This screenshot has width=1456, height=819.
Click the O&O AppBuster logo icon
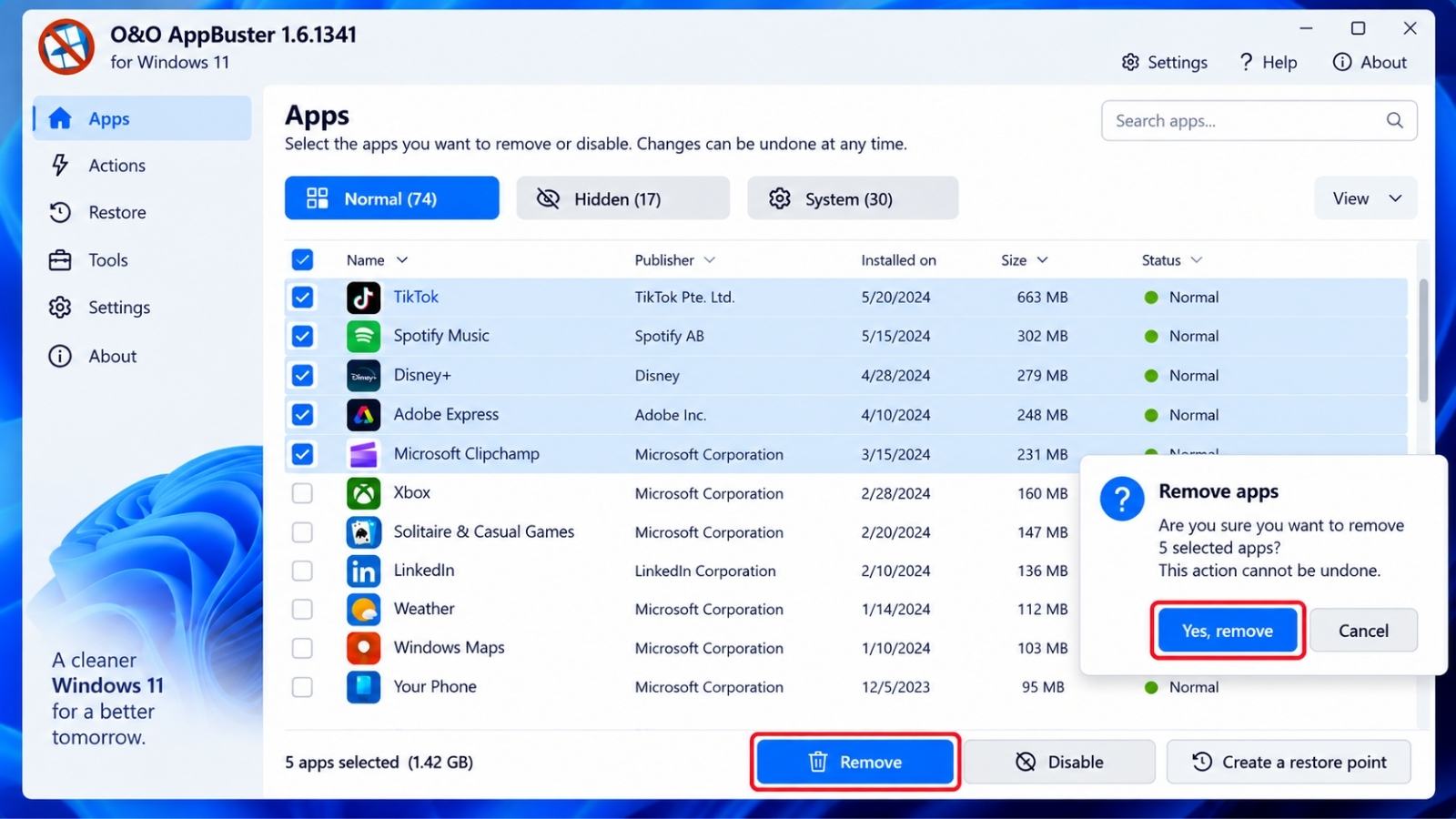tap(66, 47)
